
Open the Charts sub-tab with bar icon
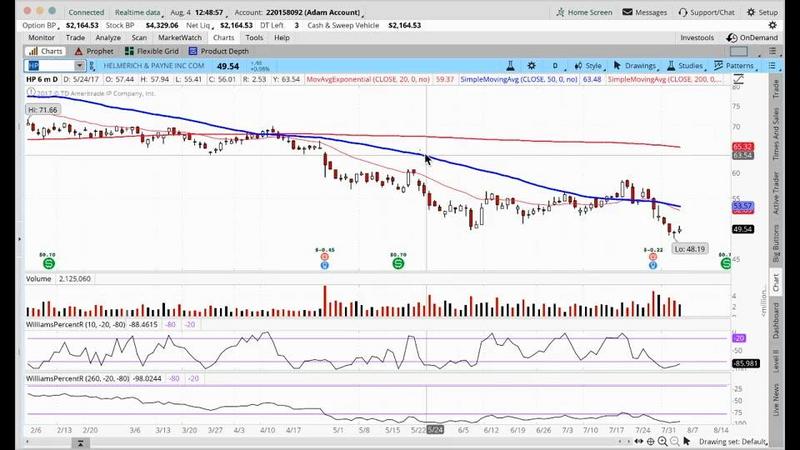click(45, 51)
